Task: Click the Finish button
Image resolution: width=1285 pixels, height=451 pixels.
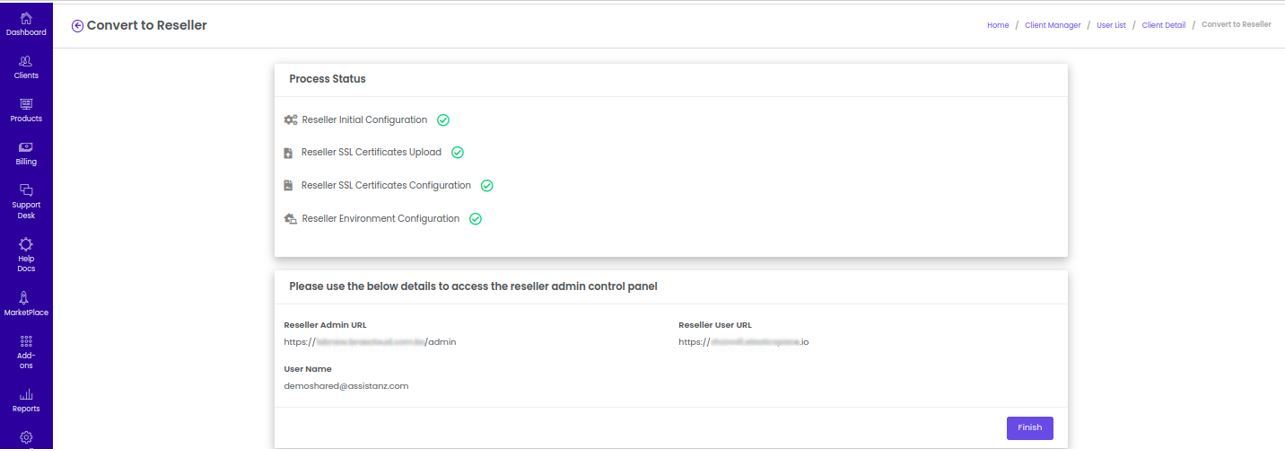Action: pyautogui.click(x=1030, y=427)
